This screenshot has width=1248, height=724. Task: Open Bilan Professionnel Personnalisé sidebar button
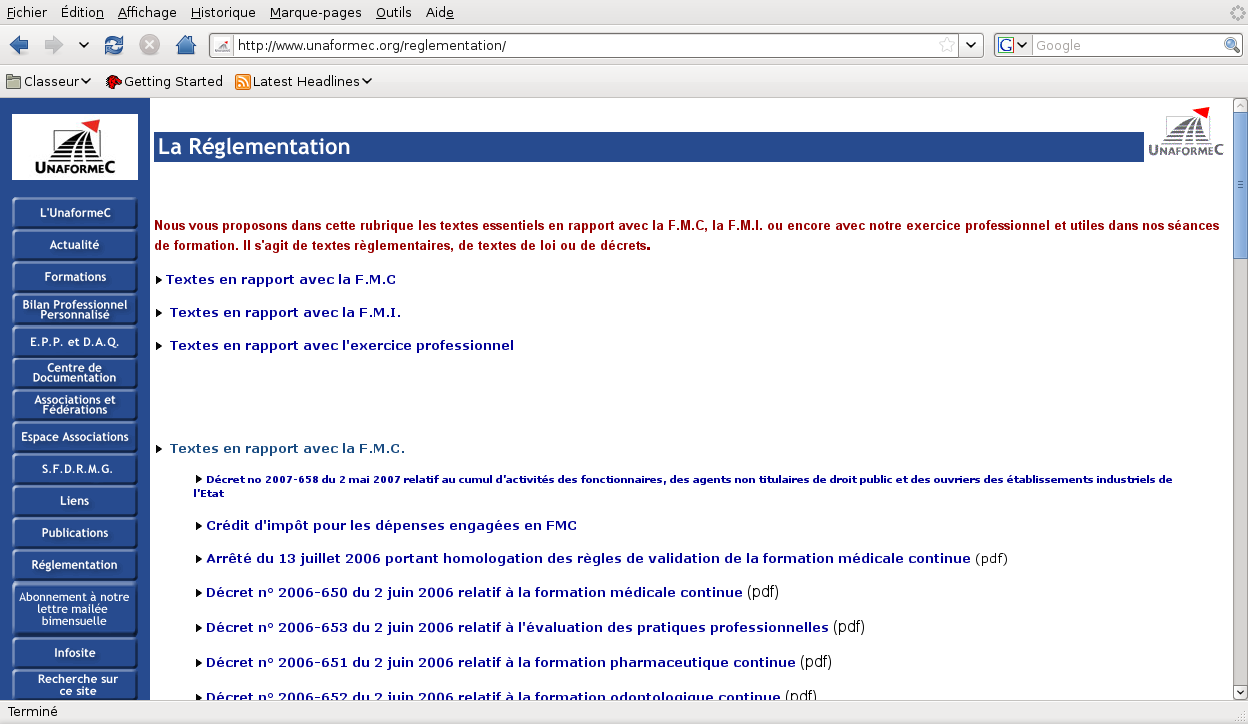click(75, 309)
